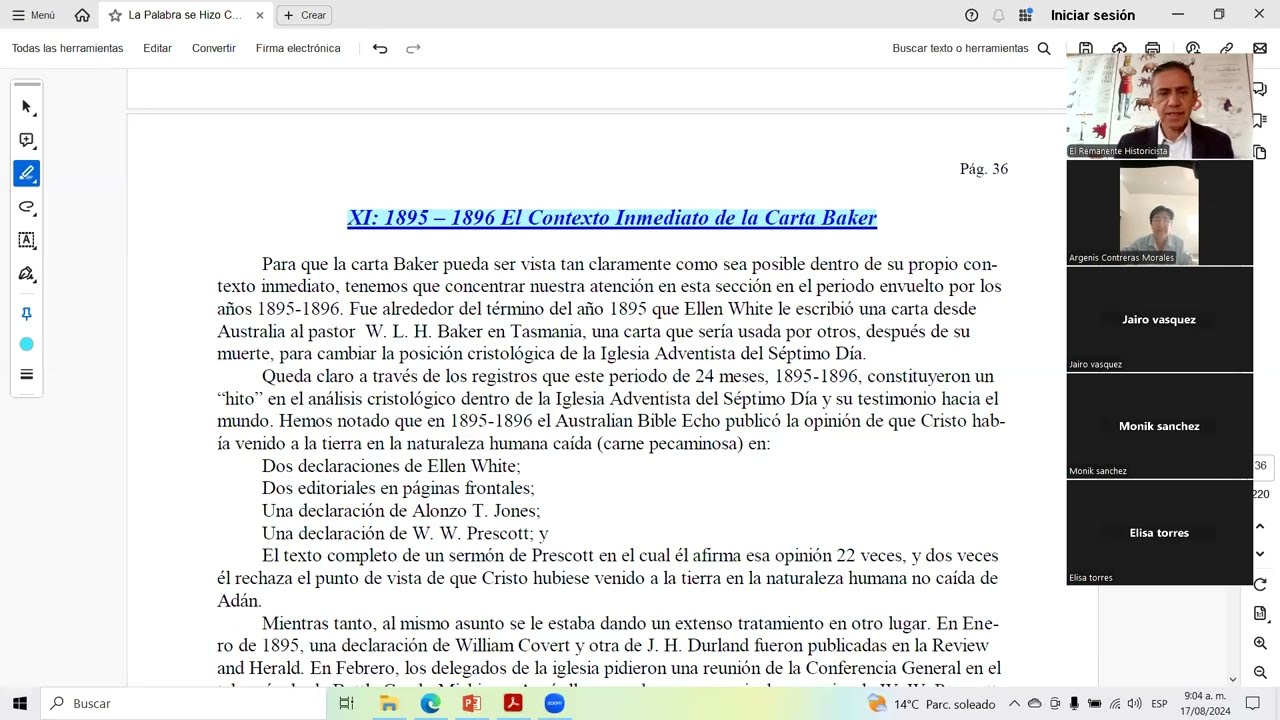
Task: Change ESP keyboard input language
Action: 1159,704
